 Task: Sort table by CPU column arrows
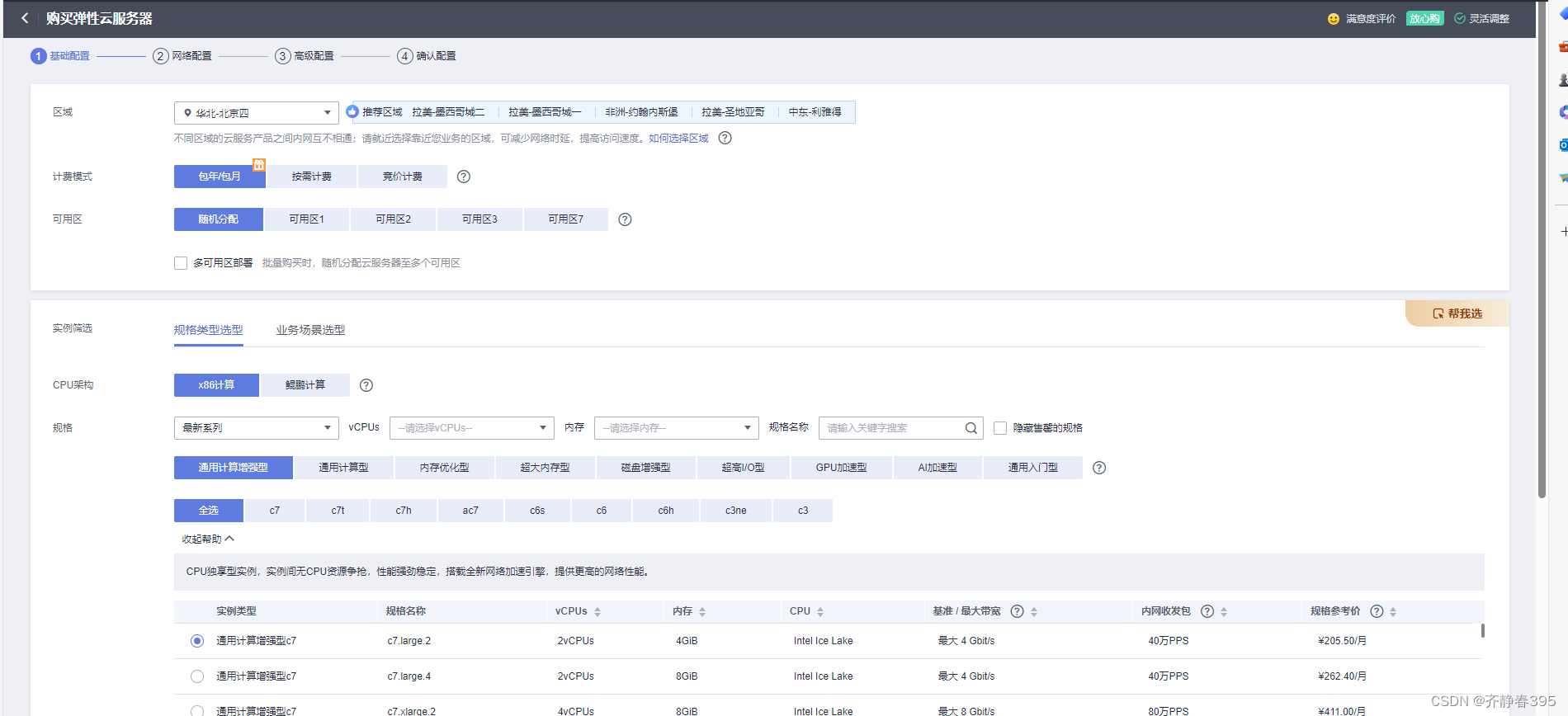click(x=820, y=612)
